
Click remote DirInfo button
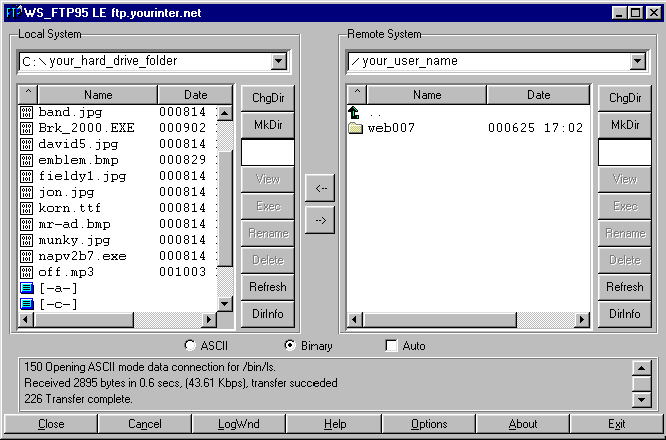pos(624,314)
